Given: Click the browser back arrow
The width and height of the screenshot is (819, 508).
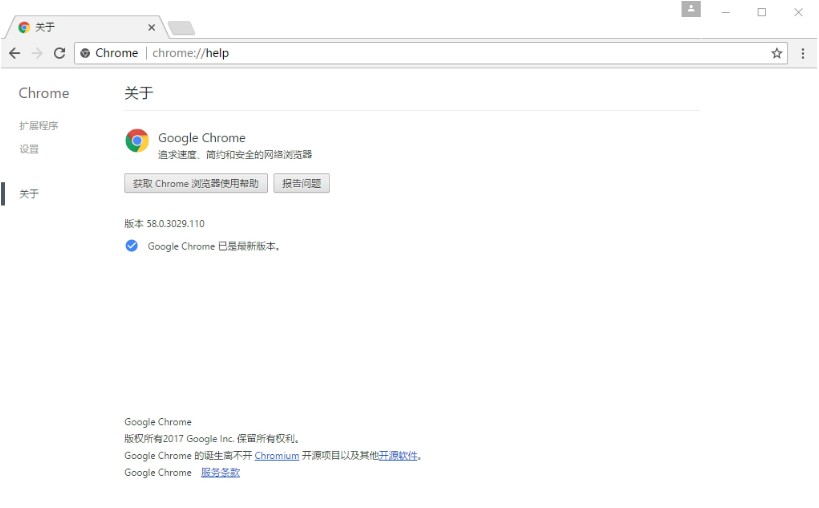Looking at the screenshot, I should click(x=15, y=53).
